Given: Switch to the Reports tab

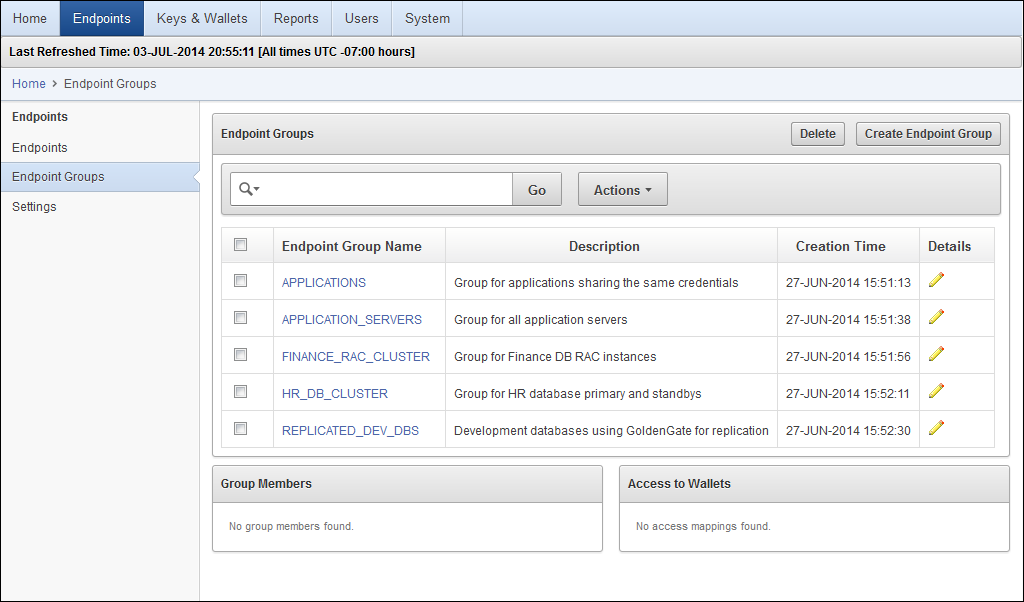Looking at the screenshot, I should point(296,18).
